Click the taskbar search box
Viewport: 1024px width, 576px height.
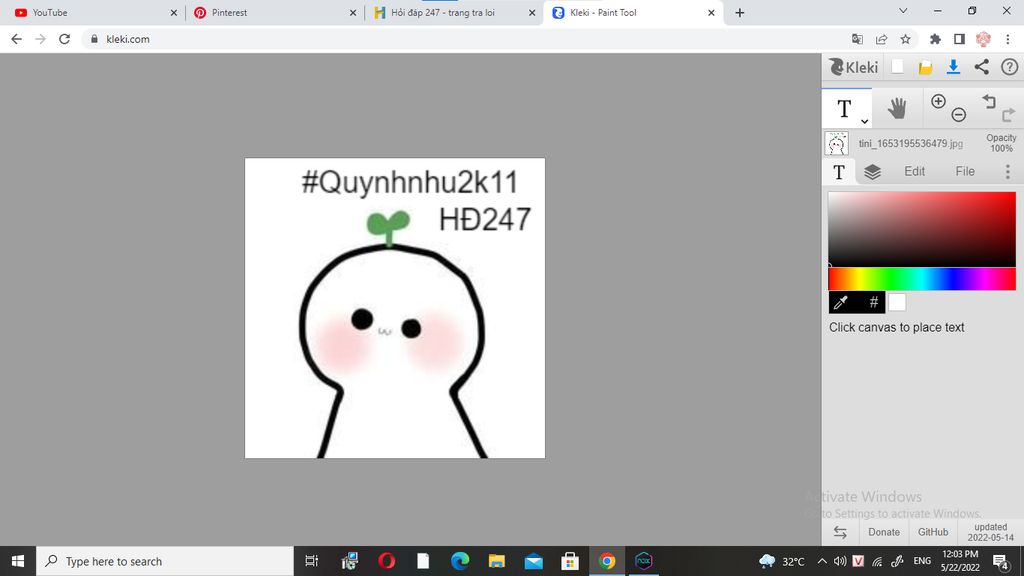(x=165, y=561)
